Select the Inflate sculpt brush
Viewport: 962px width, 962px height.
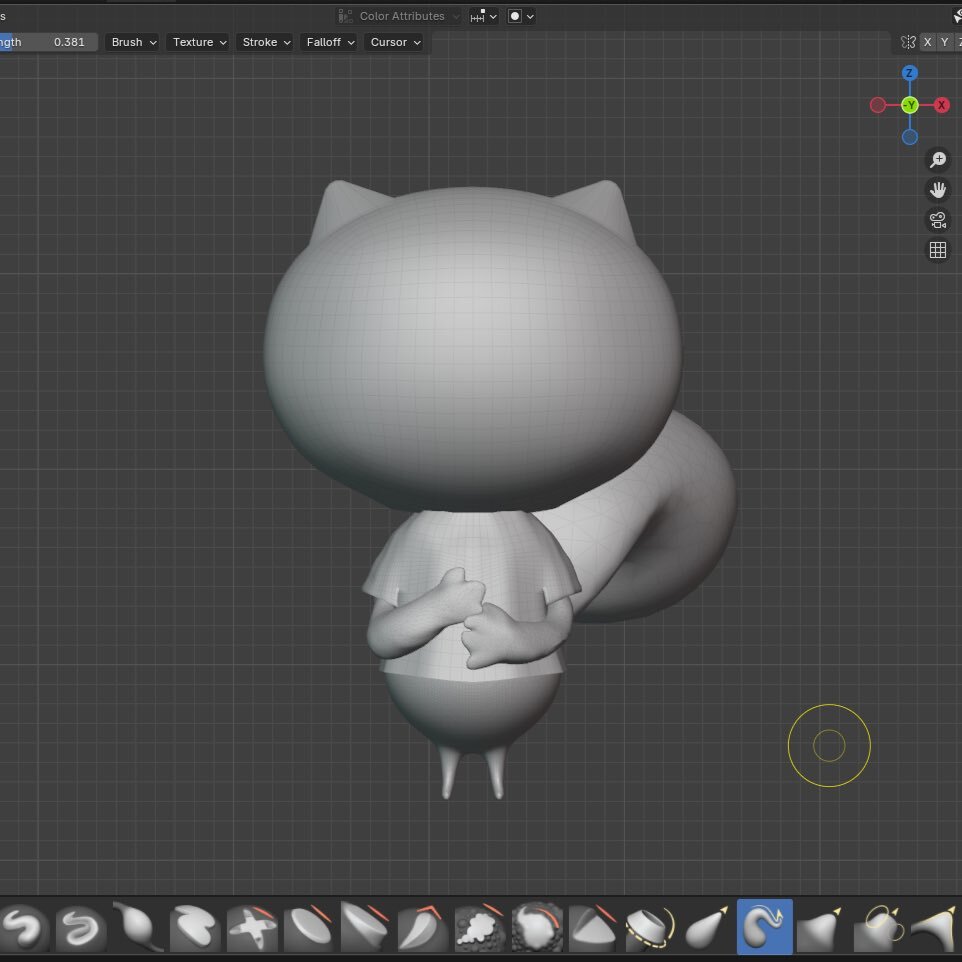(139, 927)
